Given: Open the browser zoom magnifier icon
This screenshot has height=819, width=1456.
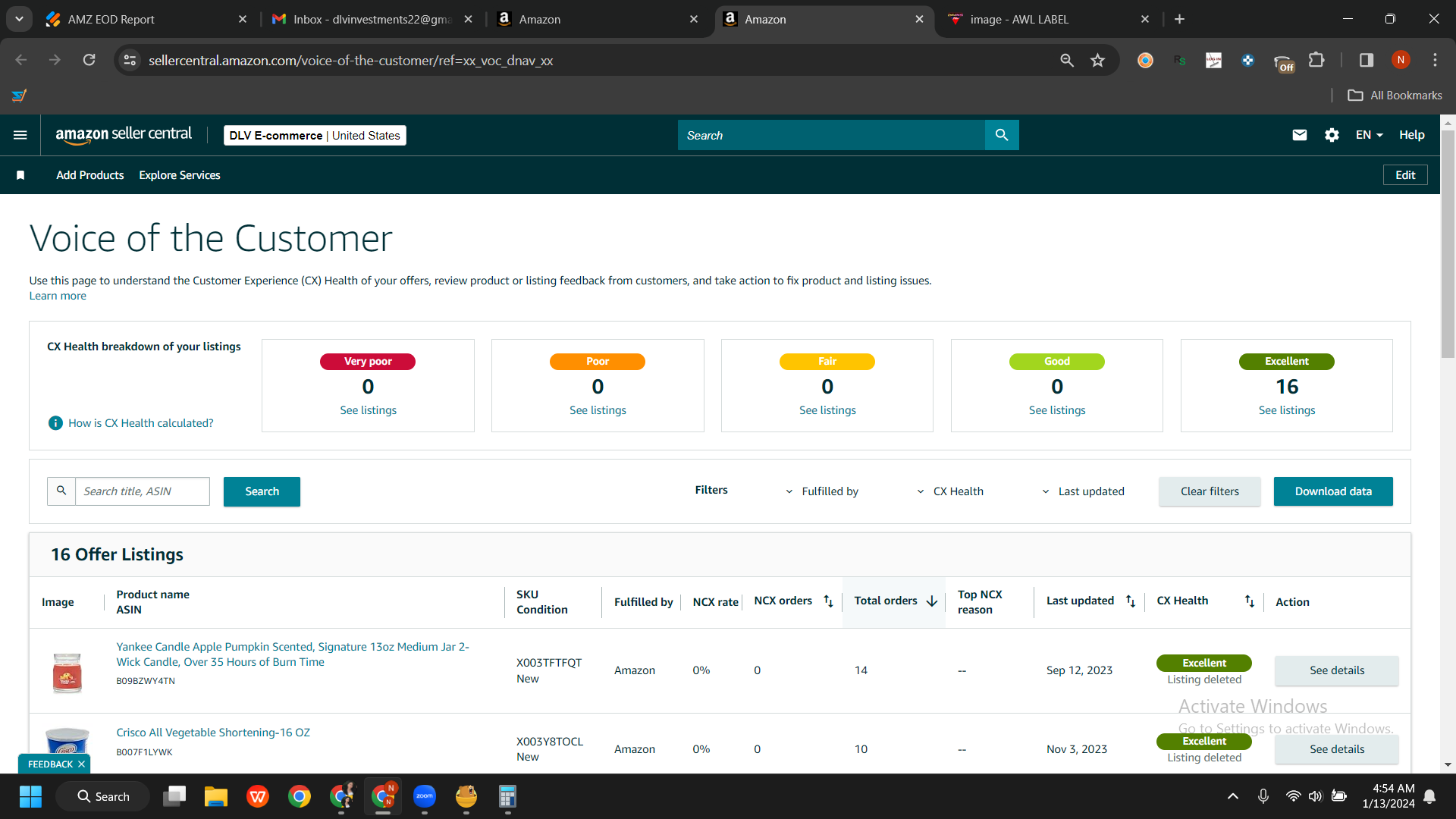Looking at the screenshot, I should click(x=1067, y=60).
